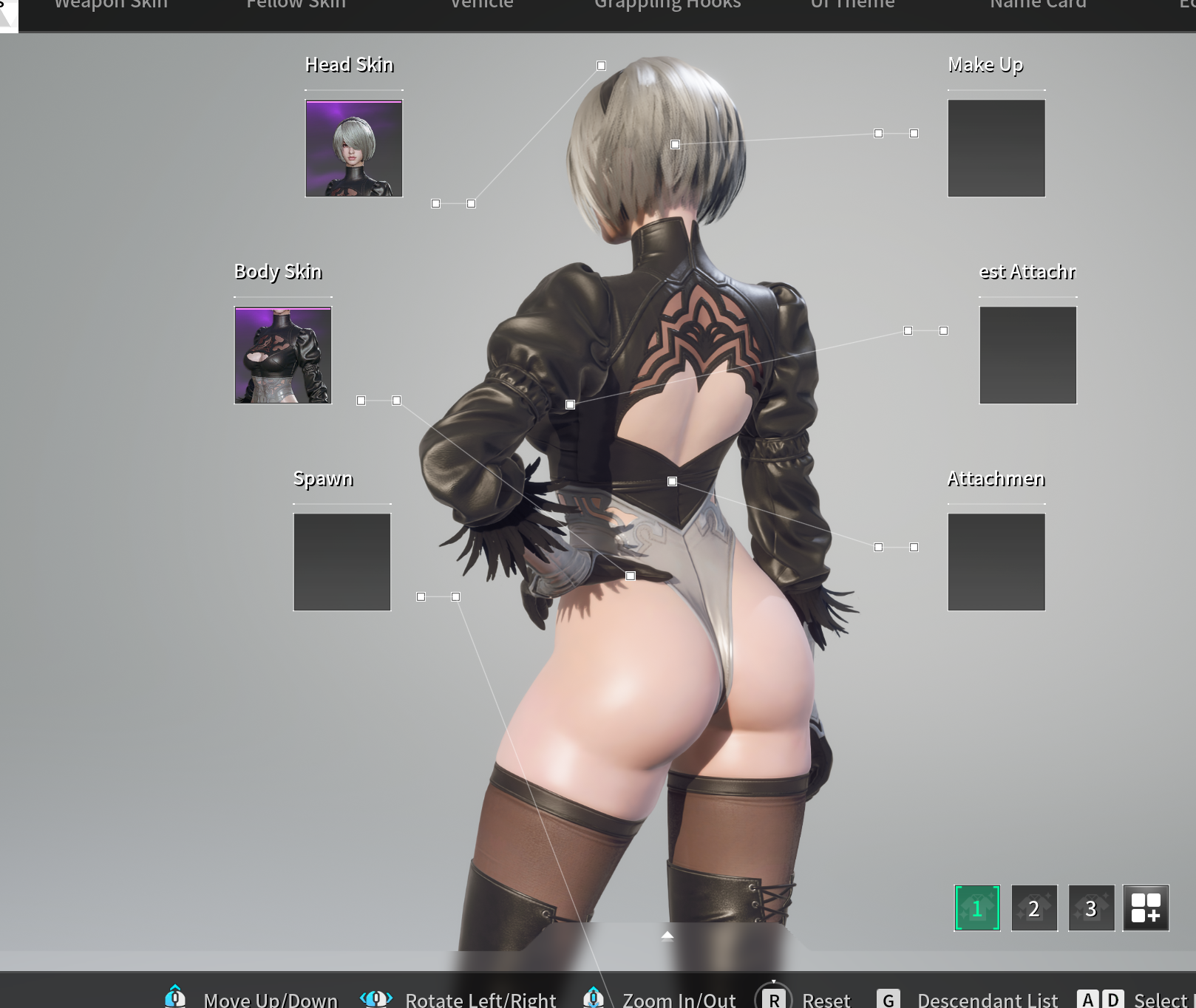Image resolution: width=1196 pixels, height=1008 pixels.
Task: Open the empty Chest Attachment slot
Action: [1028, 355]
